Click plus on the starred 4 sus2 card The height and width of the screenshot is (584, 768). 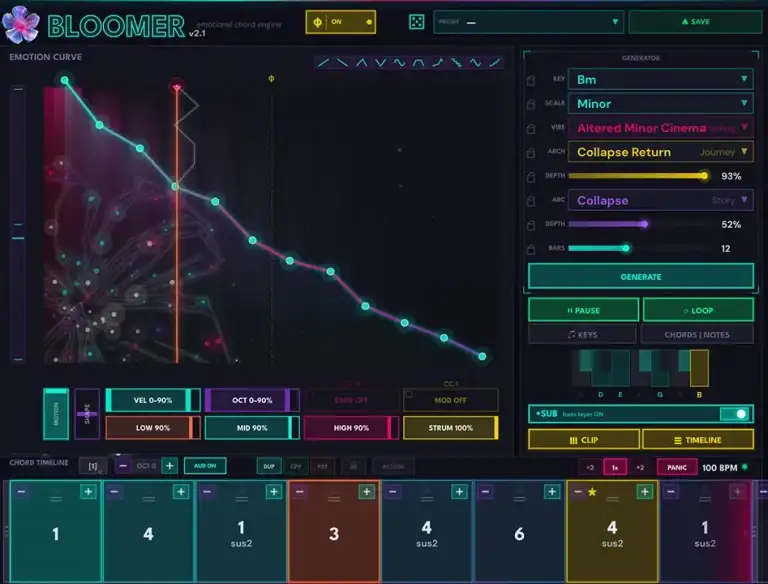point(645,491)
